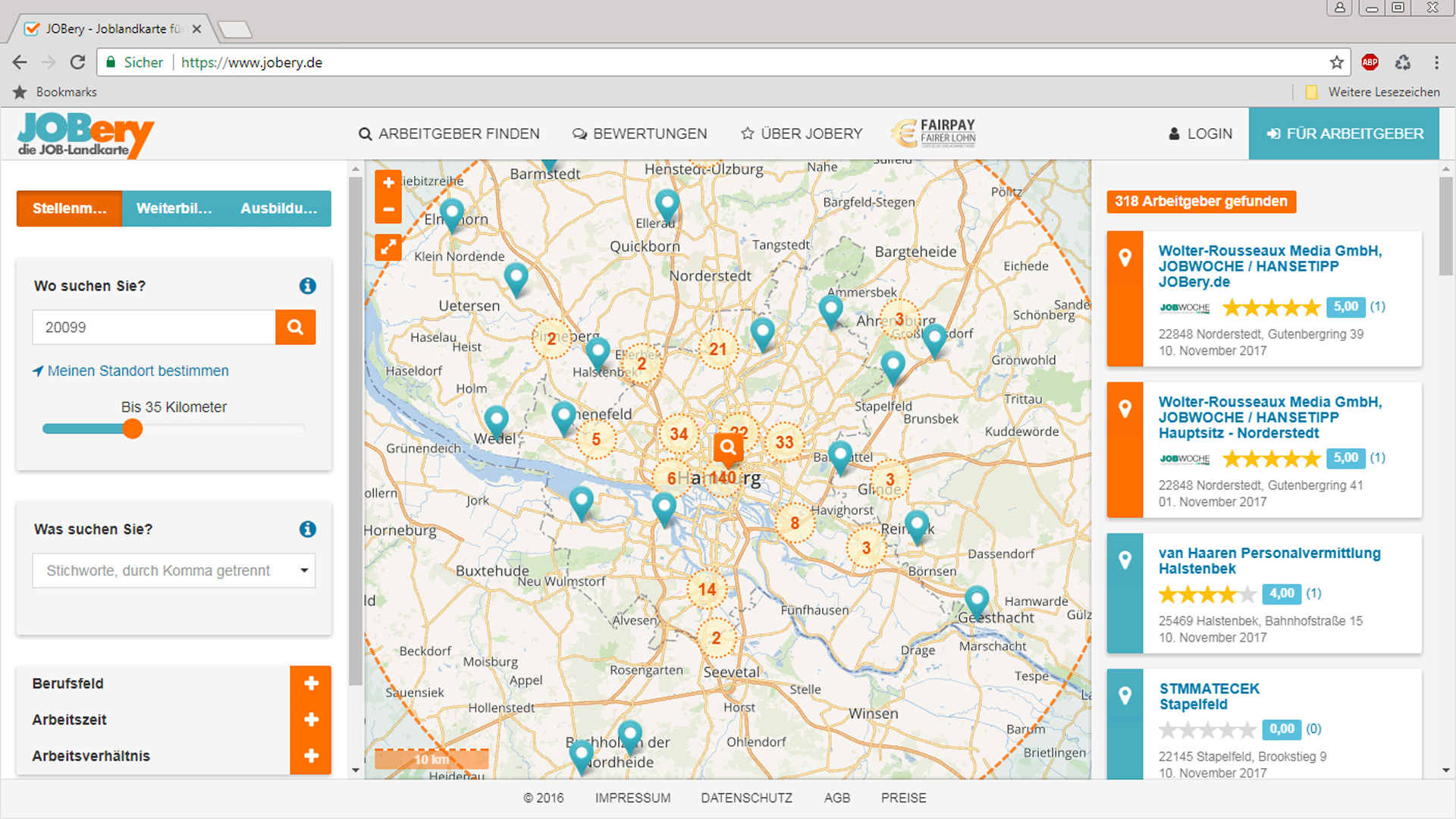Click the 140 cluster marker on Hamburg
This screenshot has height=819, width=1456.
[723, 478]
